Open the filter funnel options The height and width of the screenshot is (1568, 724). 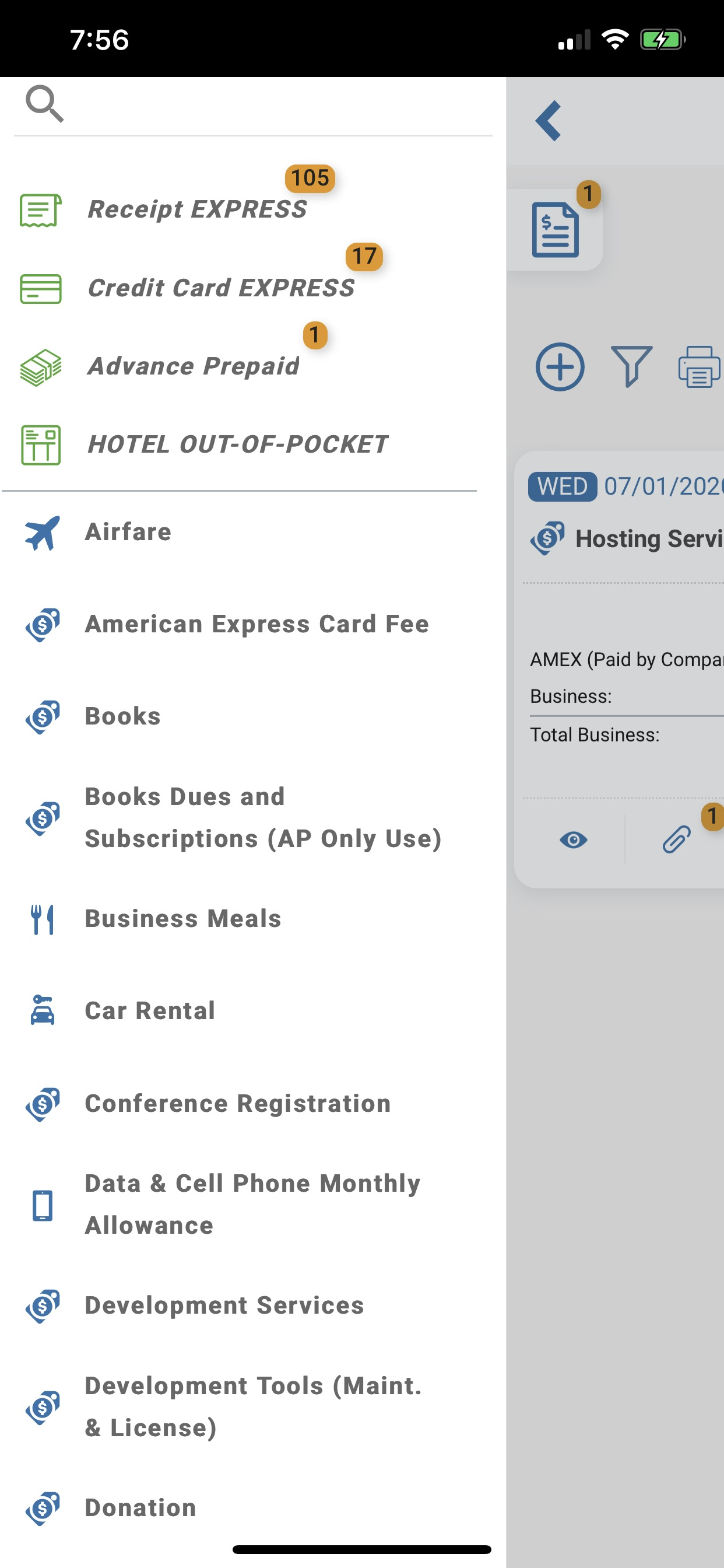pos(631,366)
